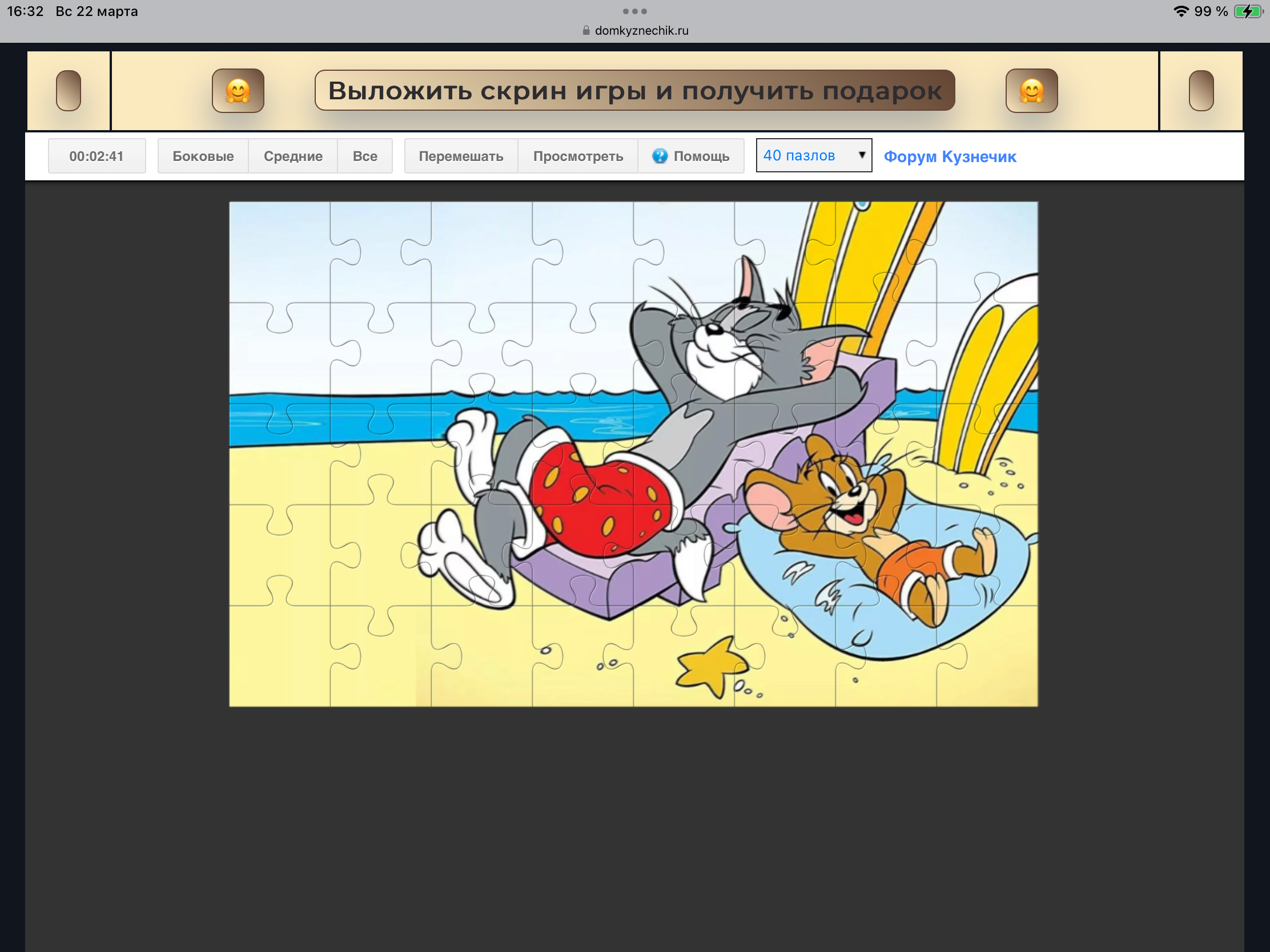Viewport: 1270px width, 952px height.
Task: Click the 'Перемешать' shuffle button
Action: point(460,156)
